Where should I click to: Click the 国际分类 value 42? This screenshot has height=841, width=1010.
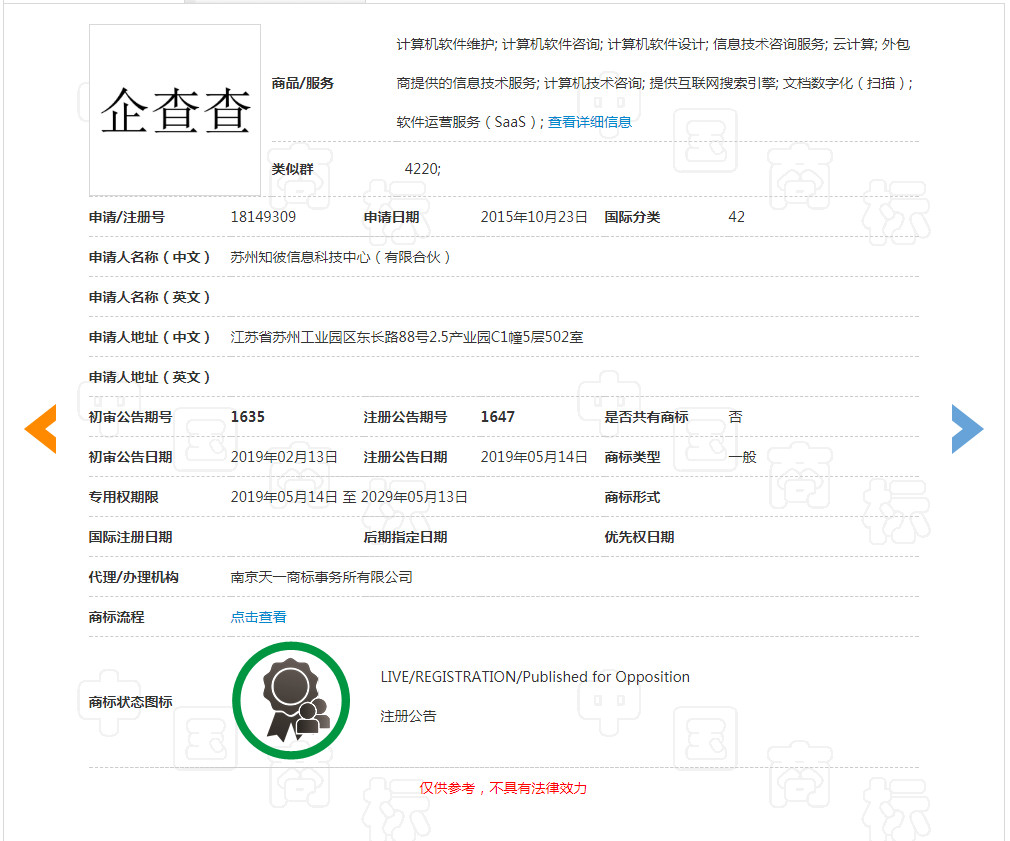(x=737, y=216)
